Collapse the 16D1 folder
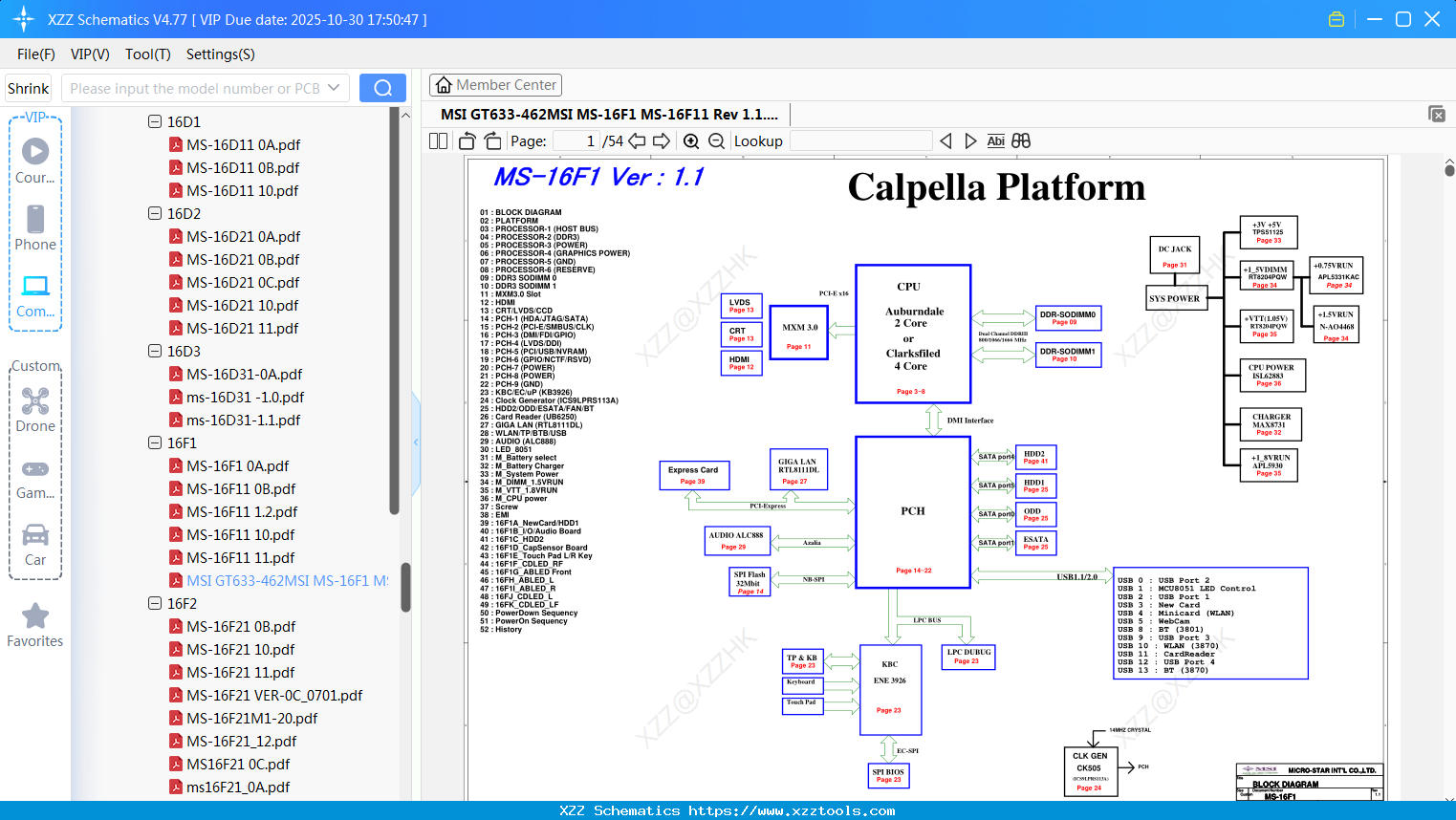The width and height of the screenshot is (1456, 820). (x=155, y=121)
